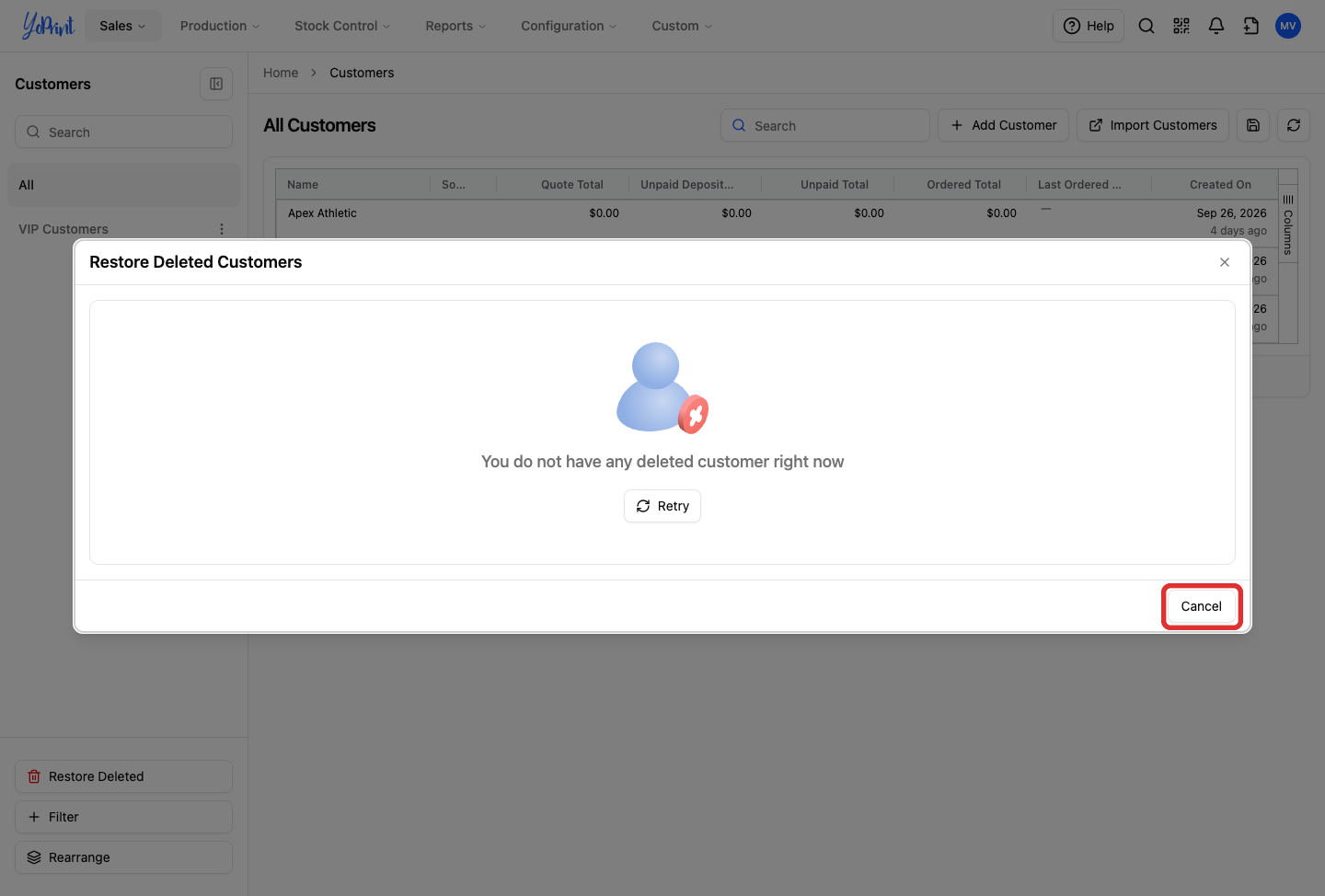Click Retry in the dialog

pos(662,506)
